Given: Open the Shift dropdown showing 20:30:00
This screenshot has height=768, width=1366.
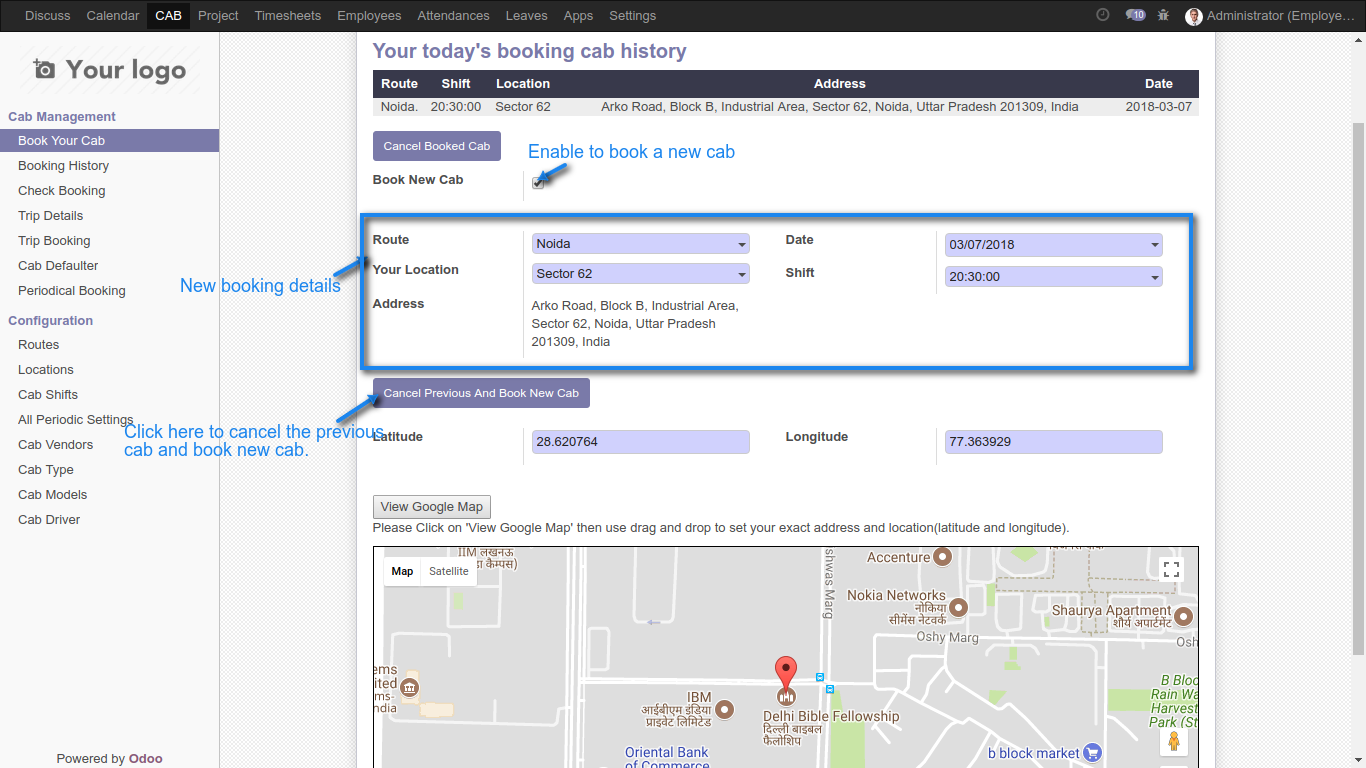Looking at the screenshot, I should click(x=1054, y=276).
